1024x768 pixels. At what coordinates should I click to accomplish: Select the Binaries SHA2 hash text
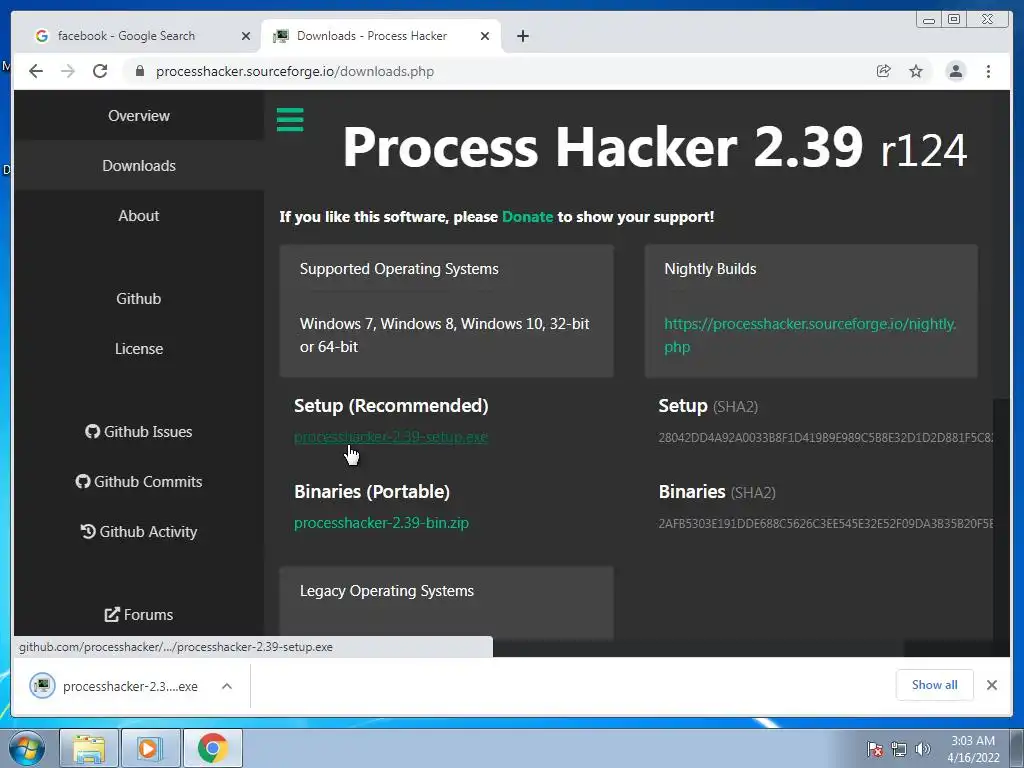(825, 524)
